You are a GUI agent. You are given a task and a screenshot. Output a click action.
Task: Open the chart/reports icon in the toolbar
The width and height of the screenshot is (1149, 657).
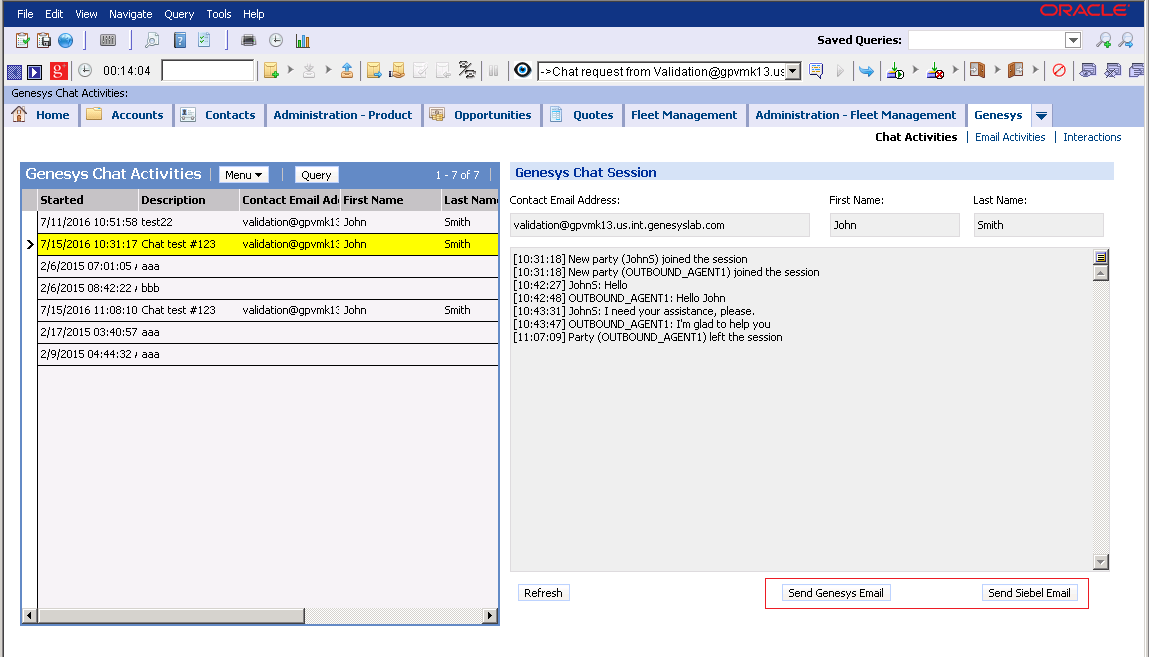301,40
